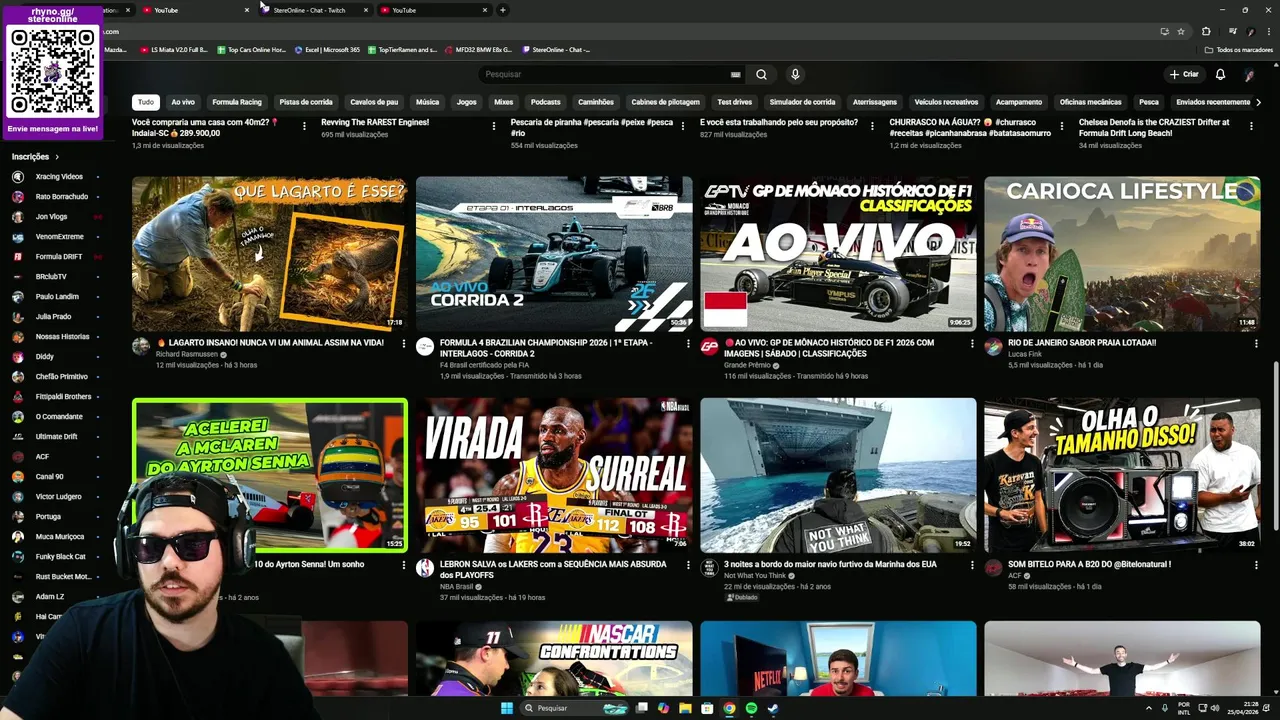Expand the Inscrições section arrow
Image resolution: width=1280 pixels, height=720 pixels.
(57, 157)
